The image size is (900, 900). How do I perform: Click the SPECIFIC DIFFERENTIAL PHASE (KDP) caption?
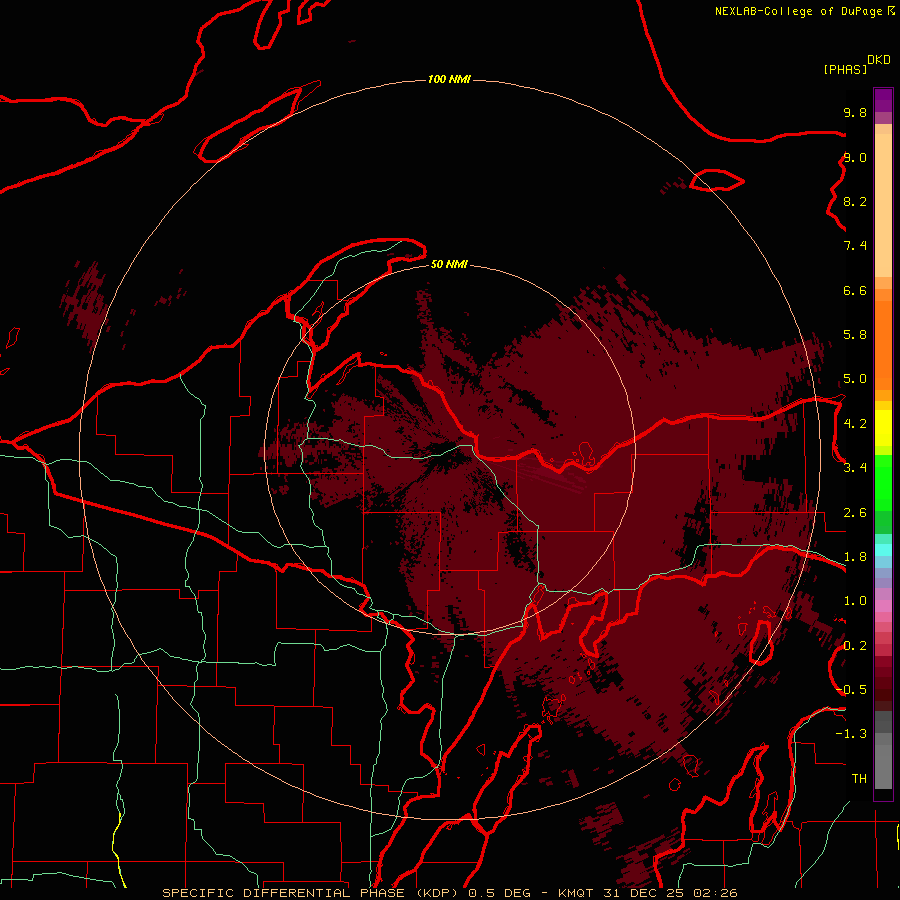(309, 893)
